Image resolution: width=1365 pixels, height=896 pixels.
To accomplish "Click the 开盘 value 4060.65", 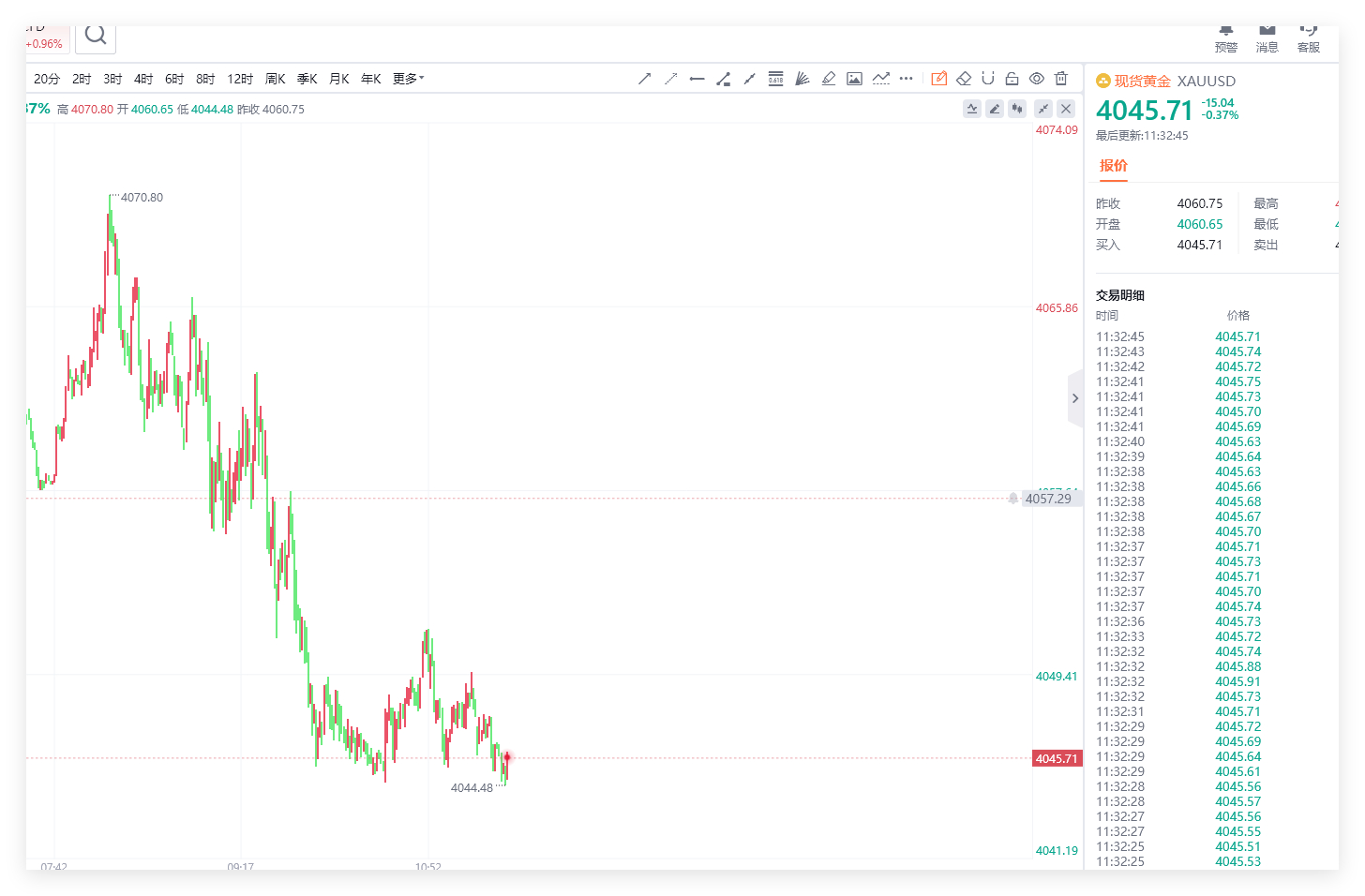I will pyautogui.click(x=1200, y=224).
